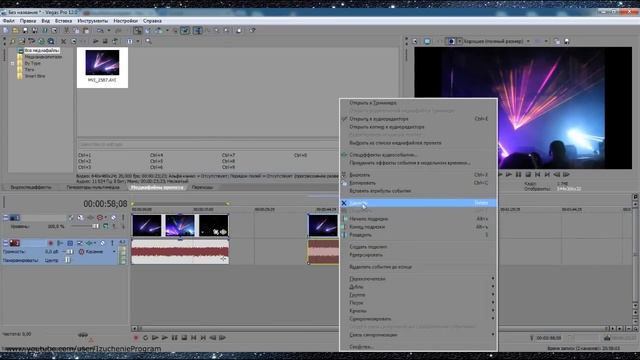Expand the 'Переключатели' submenu
This screenshot has width=640, height=360.
418,279
